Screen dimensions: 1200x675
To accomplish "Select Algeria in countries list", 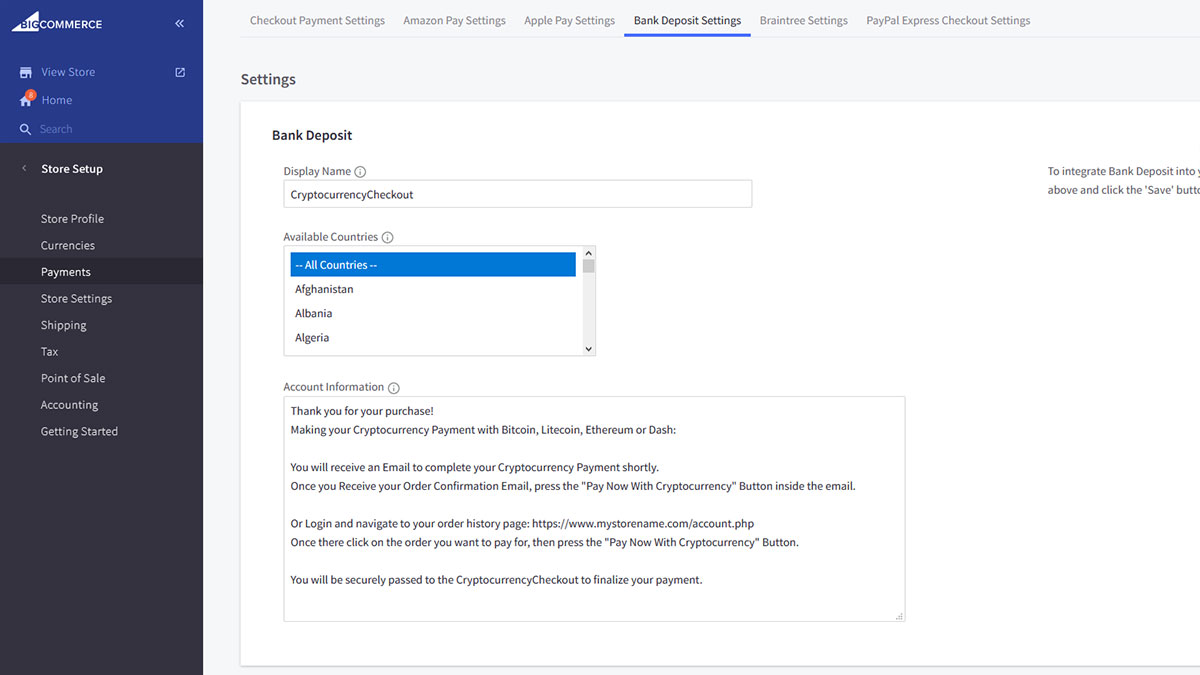I will (x=433, y=338).
